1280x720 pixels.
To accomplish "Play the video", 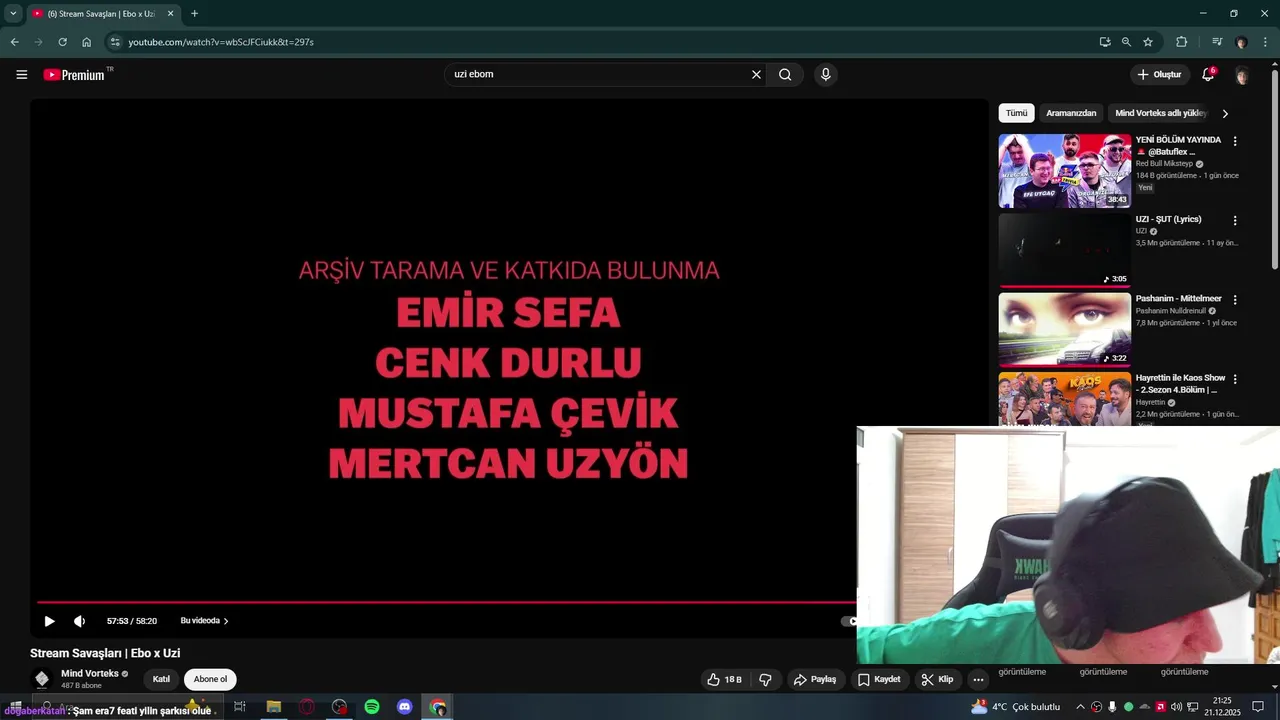I will (x=49, y=621).
